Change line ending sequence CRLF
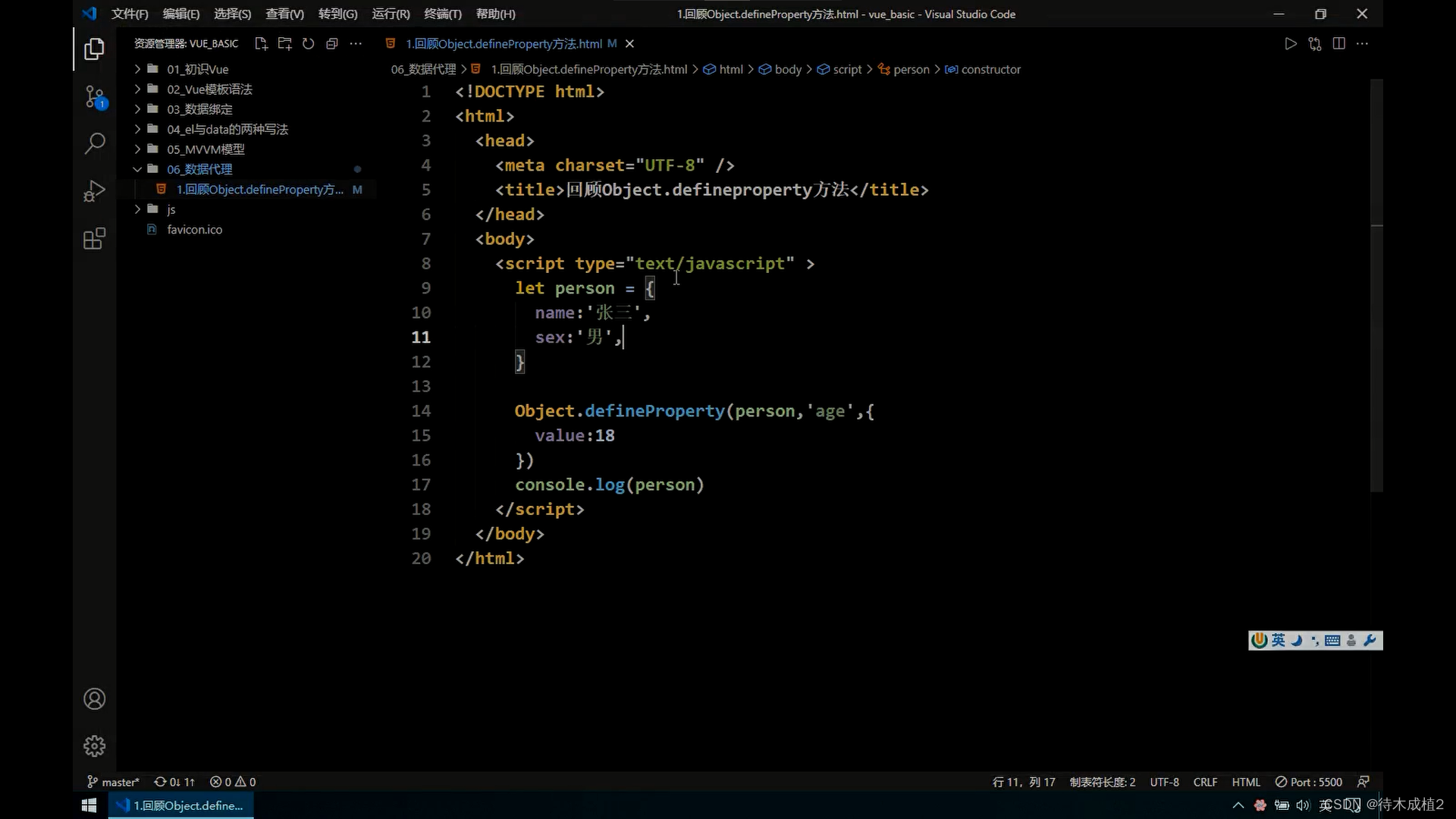 (x=1205, y=782)
